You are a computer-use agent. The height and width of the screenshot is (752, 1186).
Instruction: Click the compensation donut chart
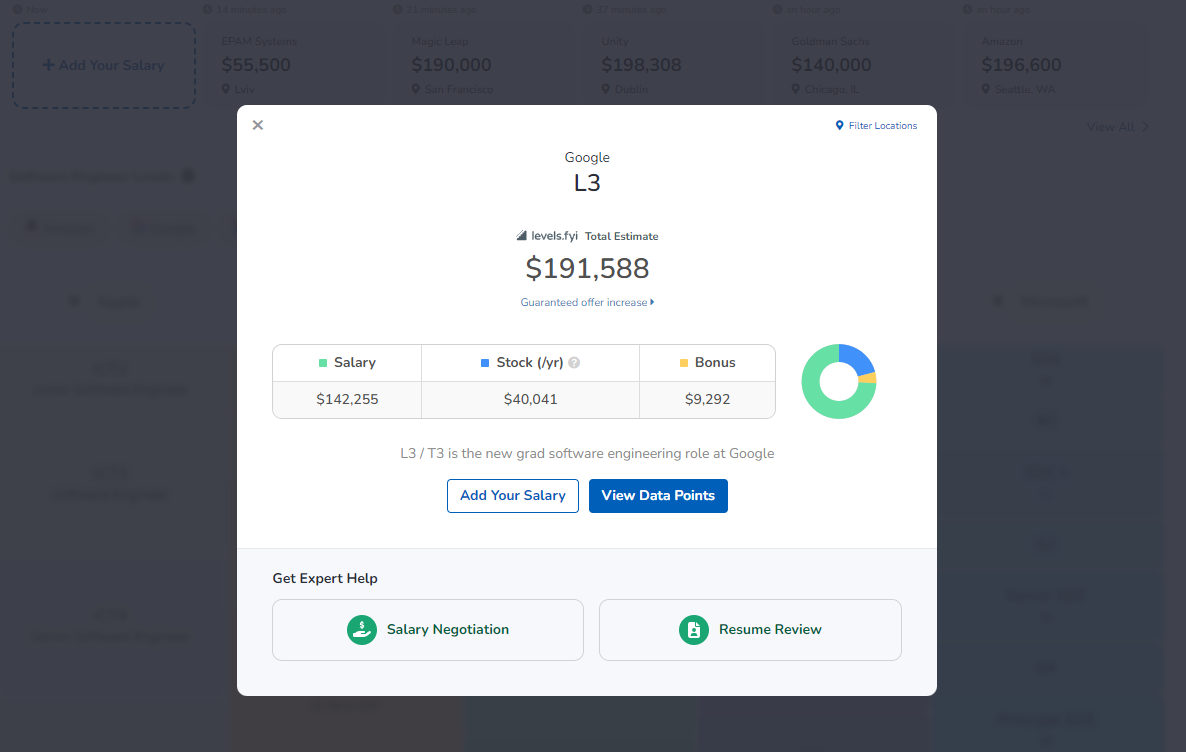839,381
